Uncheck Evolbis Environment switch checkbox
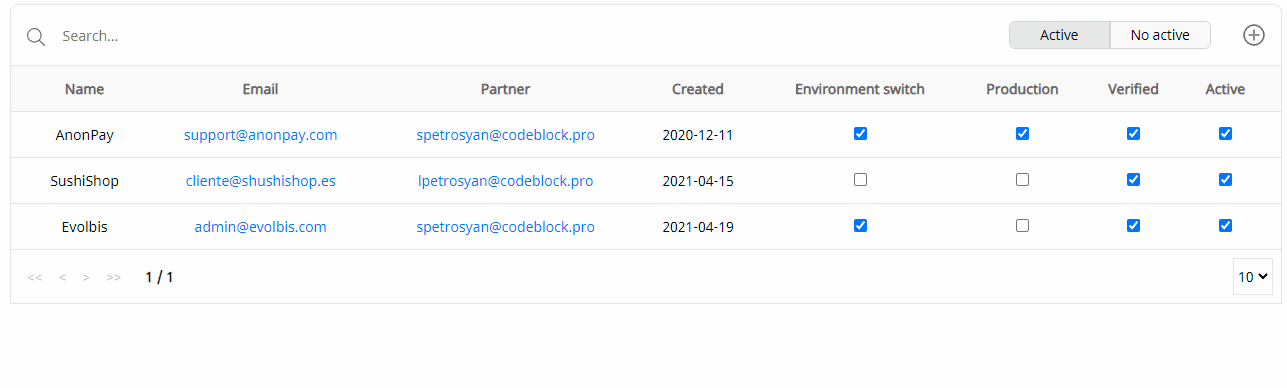 (x=860, y=226)
